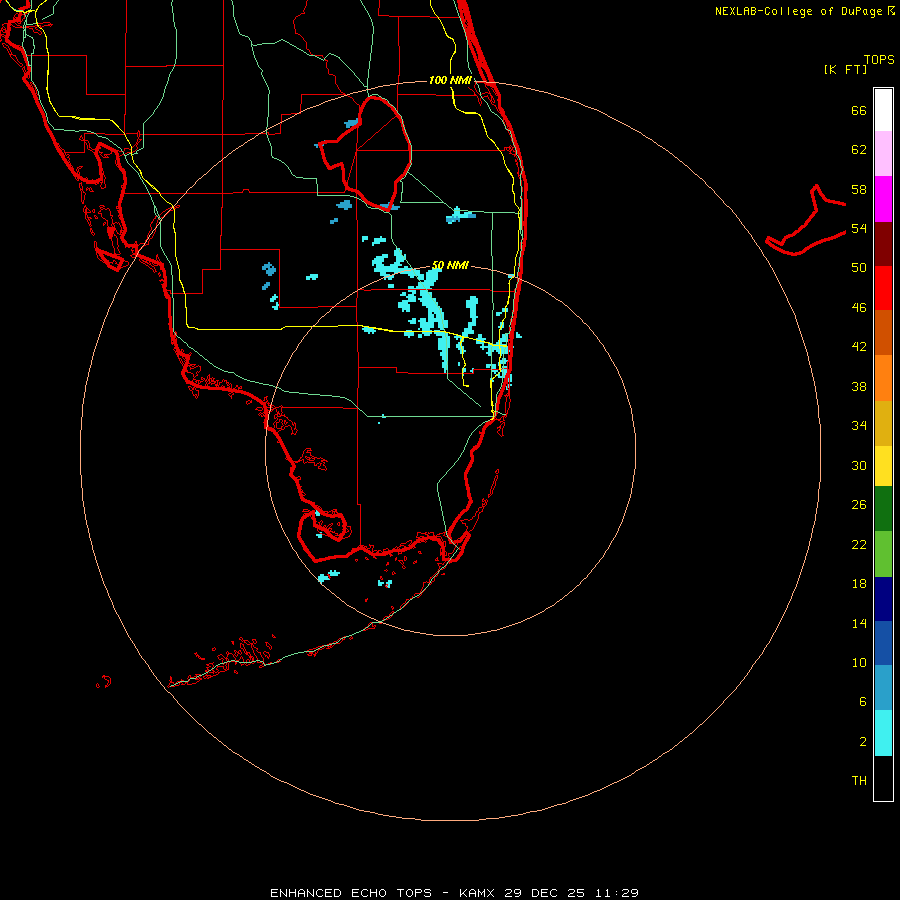
Task: Pick the navy blue legend swatch
Action: pyautogui.click(x=883, y=599)
